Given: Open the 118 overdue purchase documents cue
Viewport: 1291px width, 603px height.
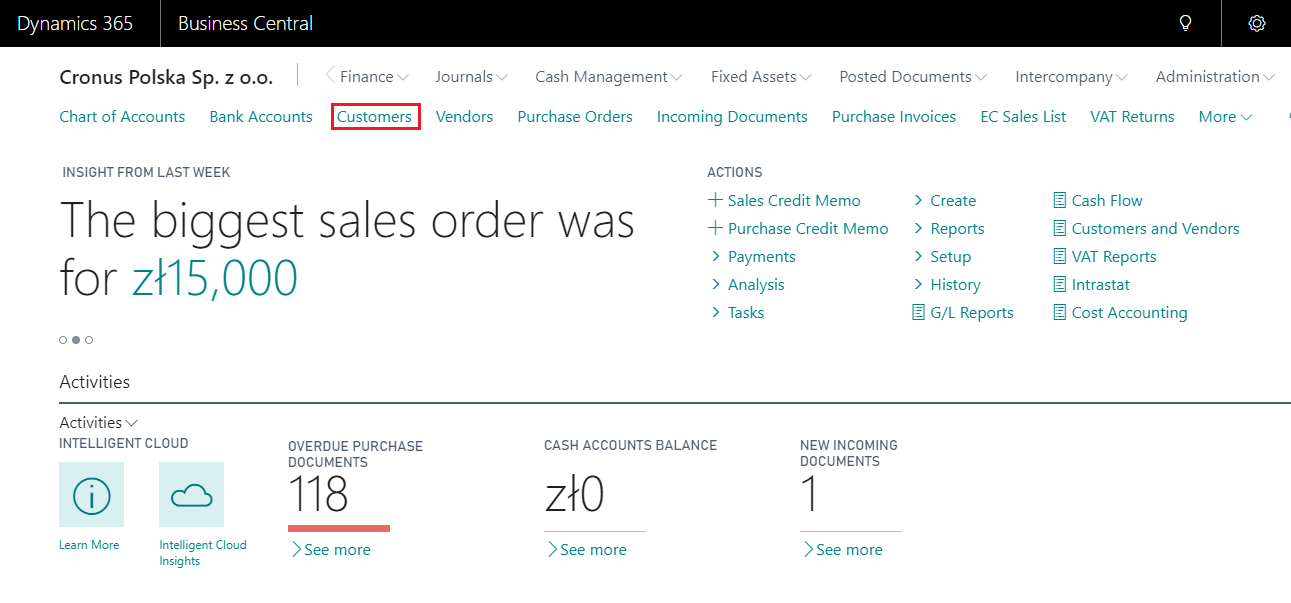Looking at the screenshot, I should (318, 495).
